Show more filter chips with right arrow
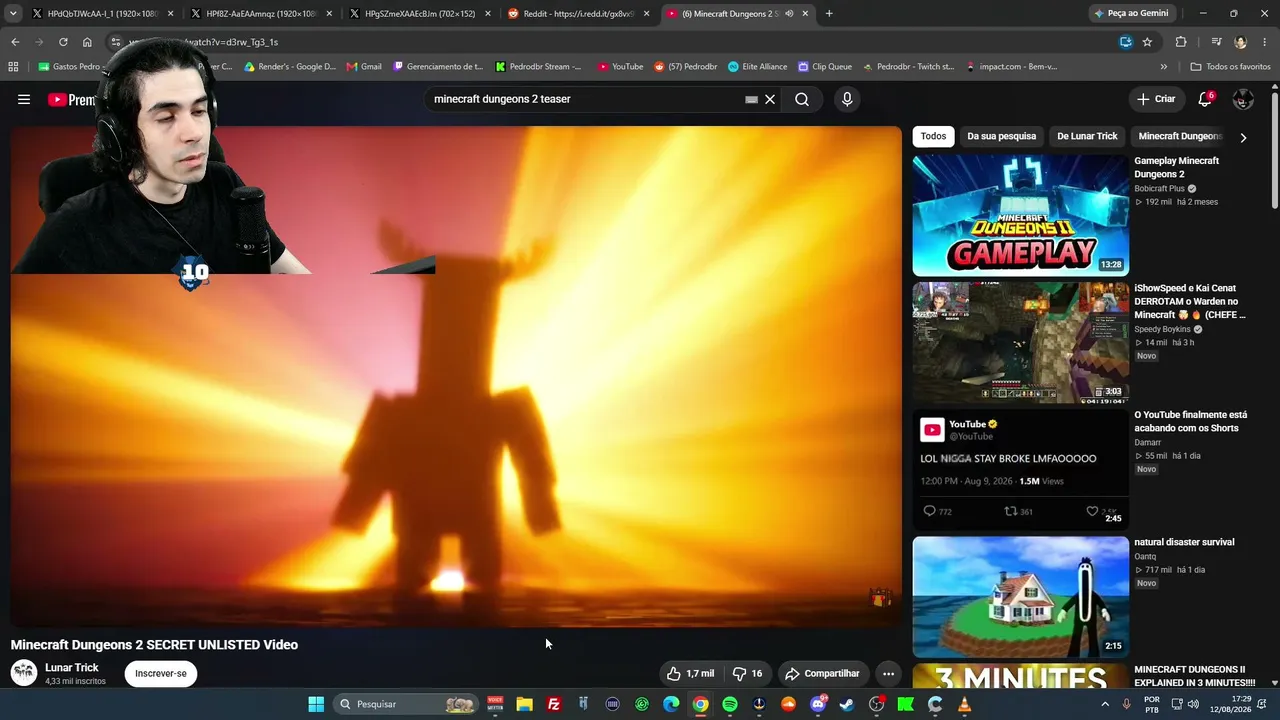 pyautogui.click(x=1243, y=137)
